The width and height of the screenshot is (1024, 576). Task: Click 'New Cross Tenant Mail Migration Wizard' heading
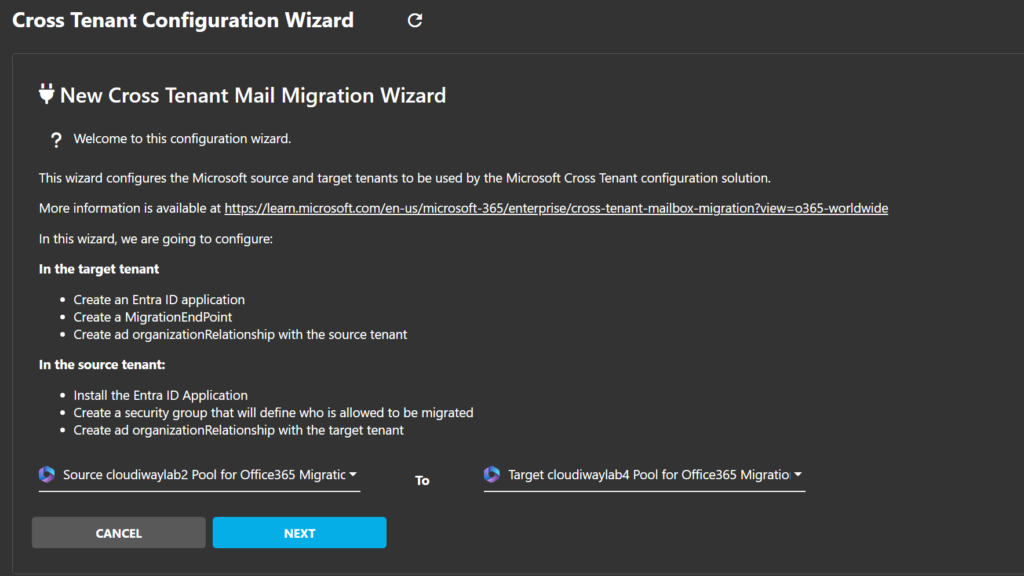pos(253,95)
